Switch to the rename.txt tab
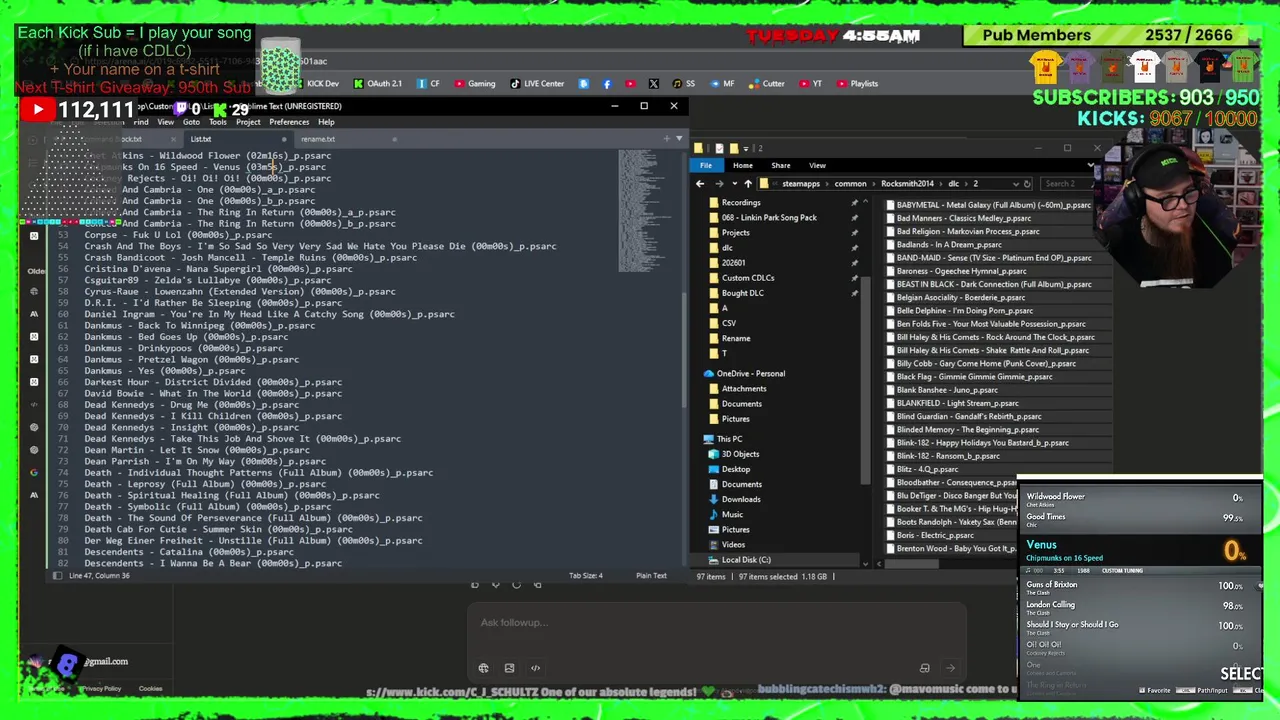This screenshot has width=1280, height=720. pyautogui.click(x=346, y=139)
